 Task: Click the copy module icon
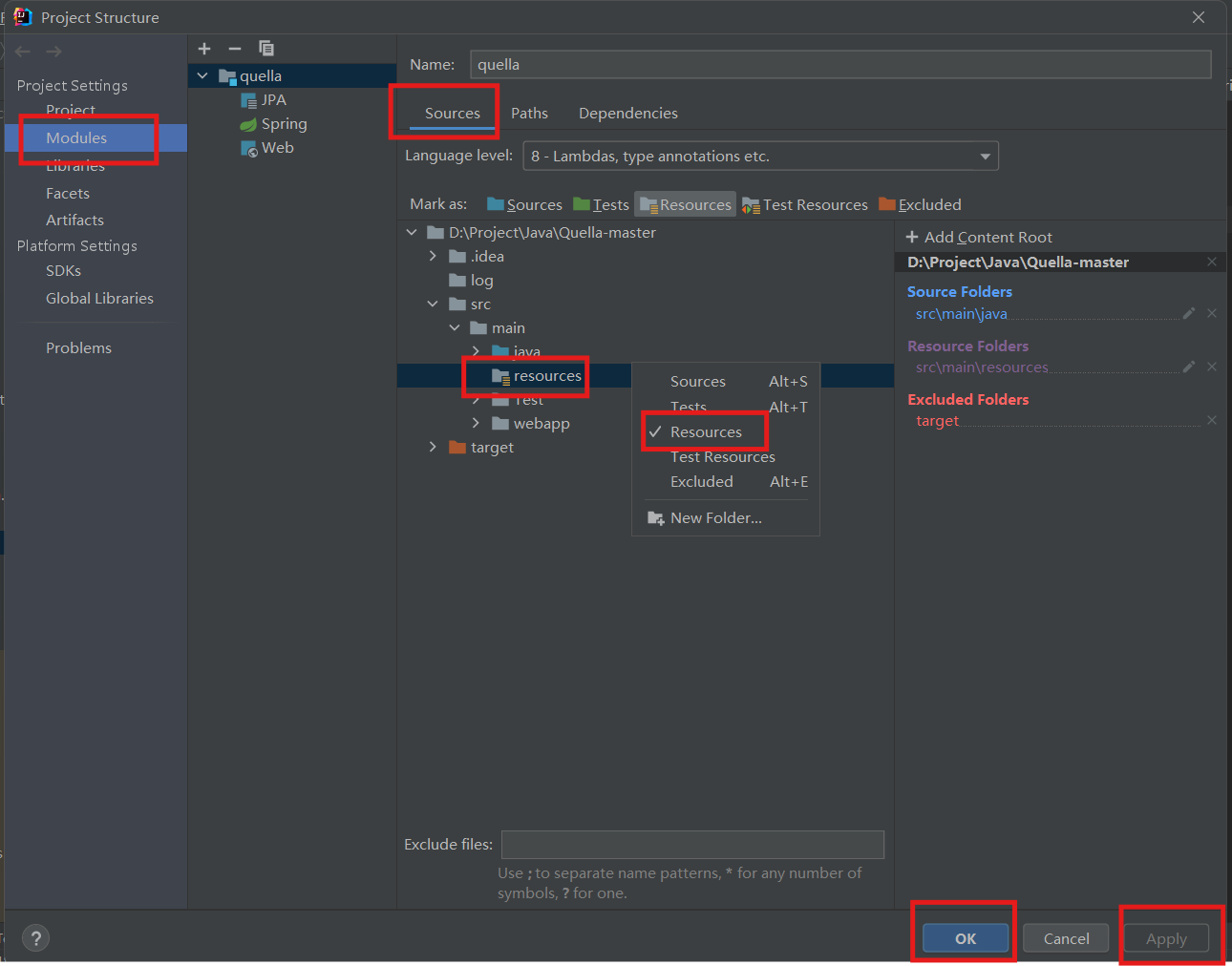[266, 49]
